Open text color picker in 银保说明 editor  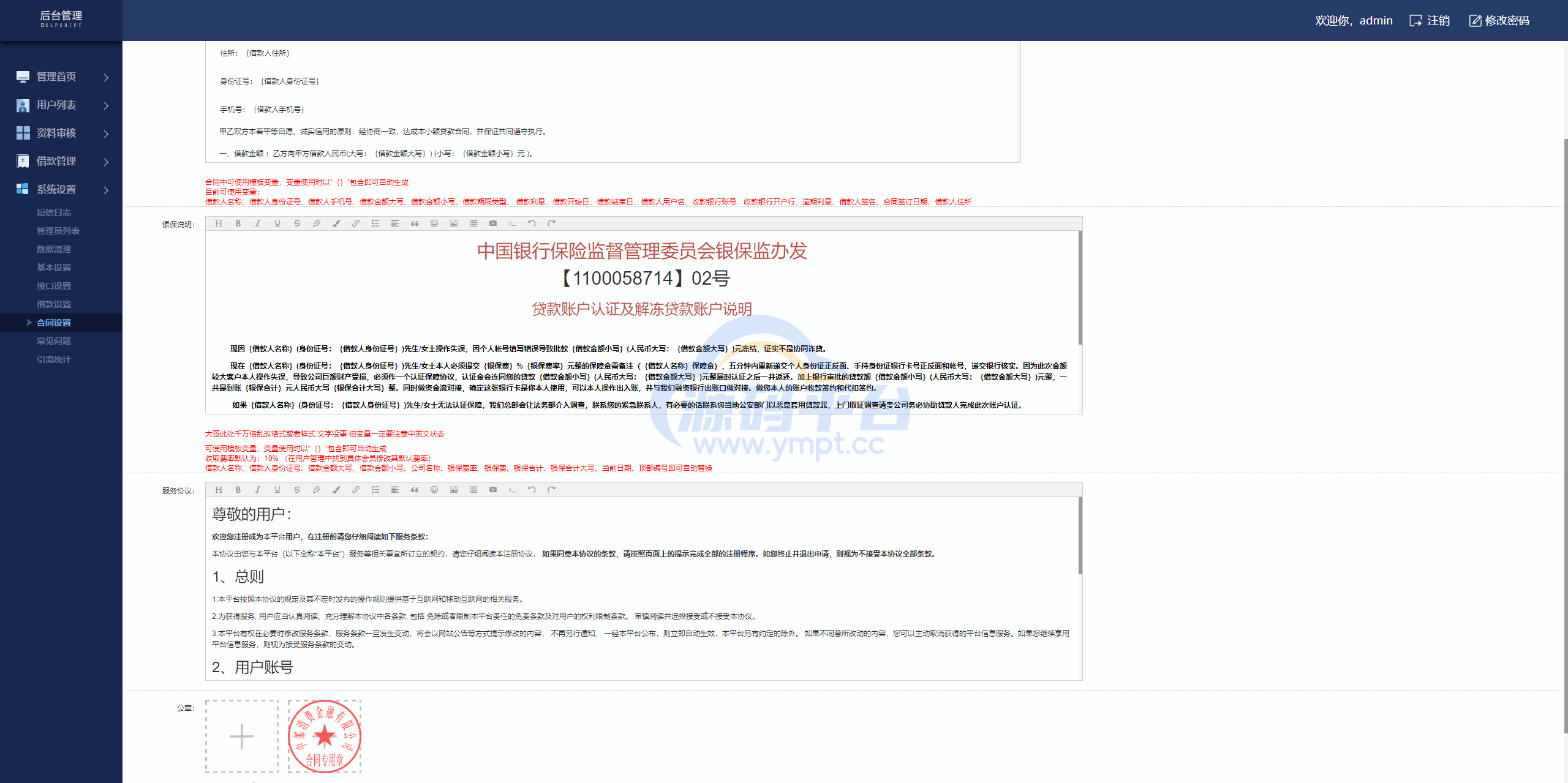coord(317,223)
